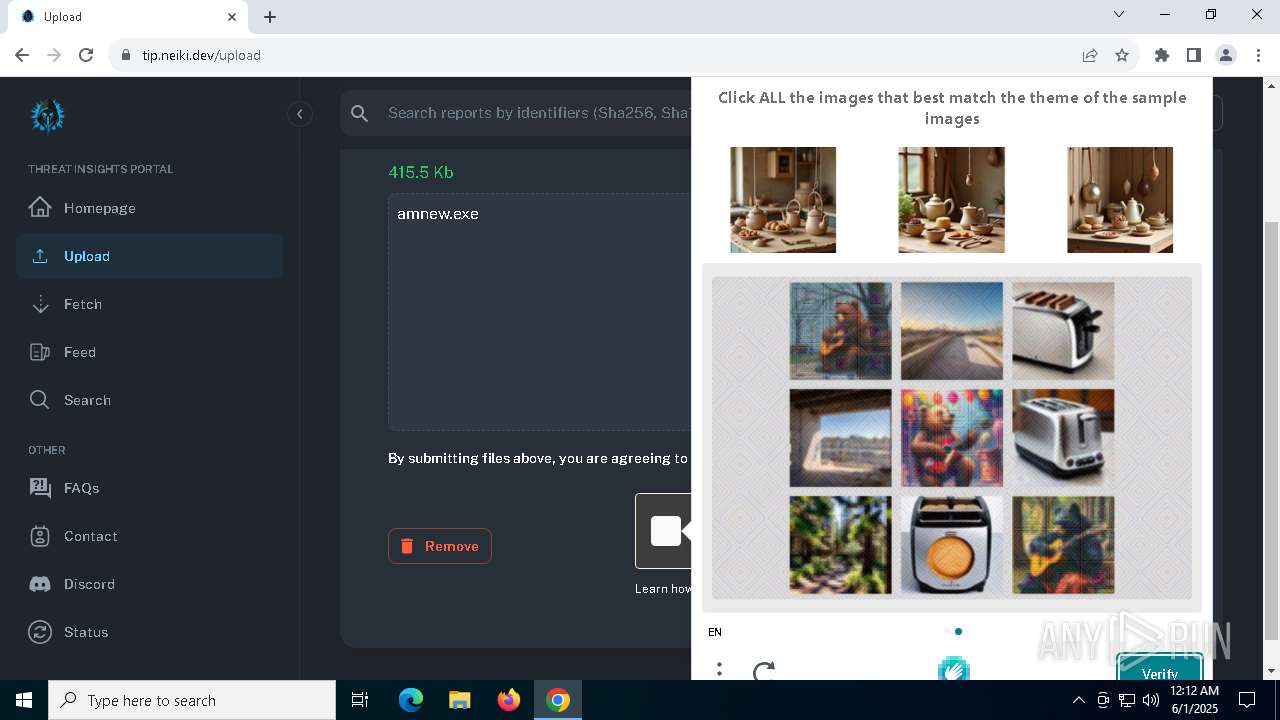The image size is (1280, 720).
Task: Open Chrome profile avatar
Action: click(1226, 55)
